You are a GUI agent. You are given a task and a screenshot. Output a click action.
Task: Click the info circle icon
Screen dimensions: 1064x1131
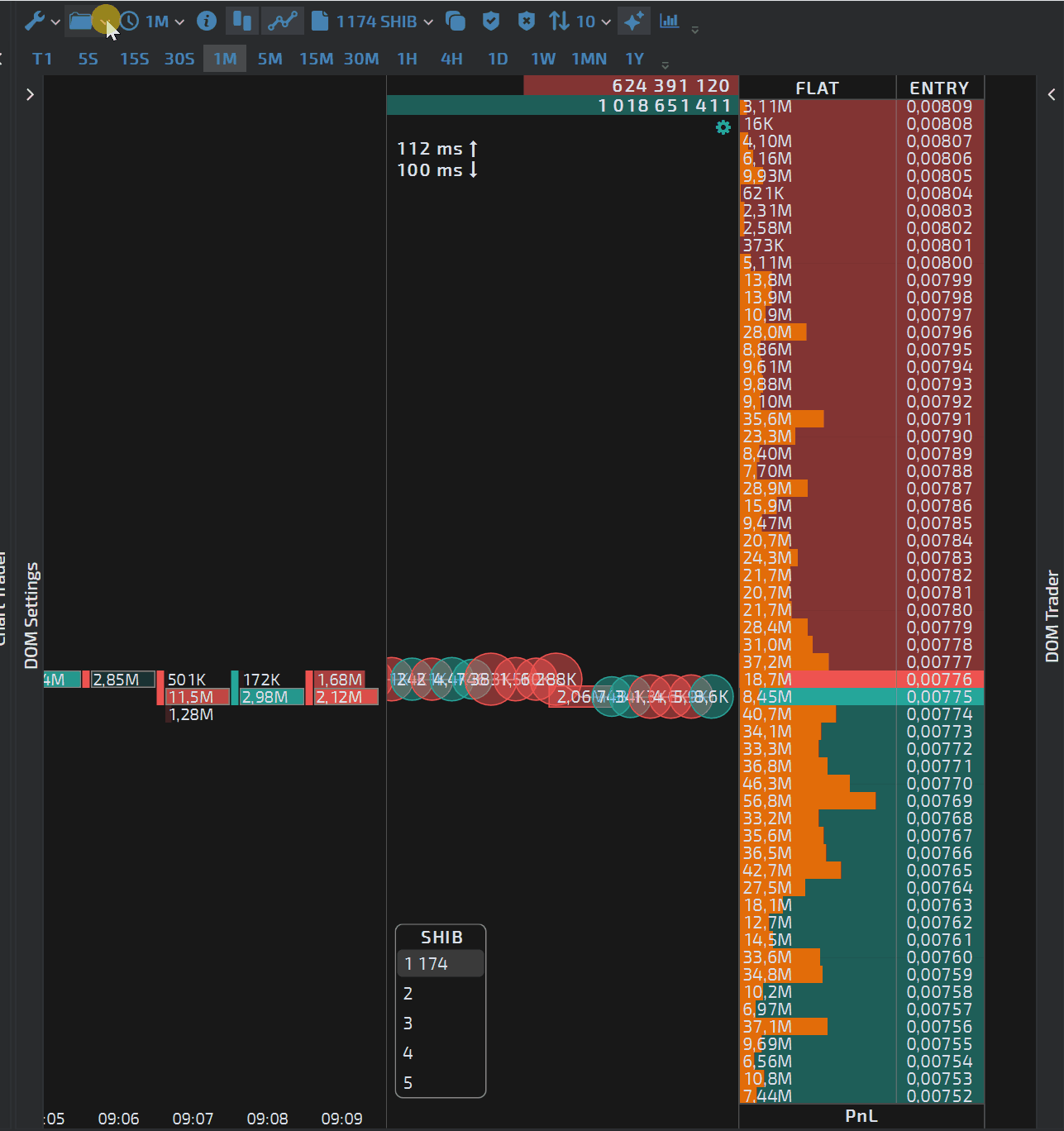tap(207, 21)
